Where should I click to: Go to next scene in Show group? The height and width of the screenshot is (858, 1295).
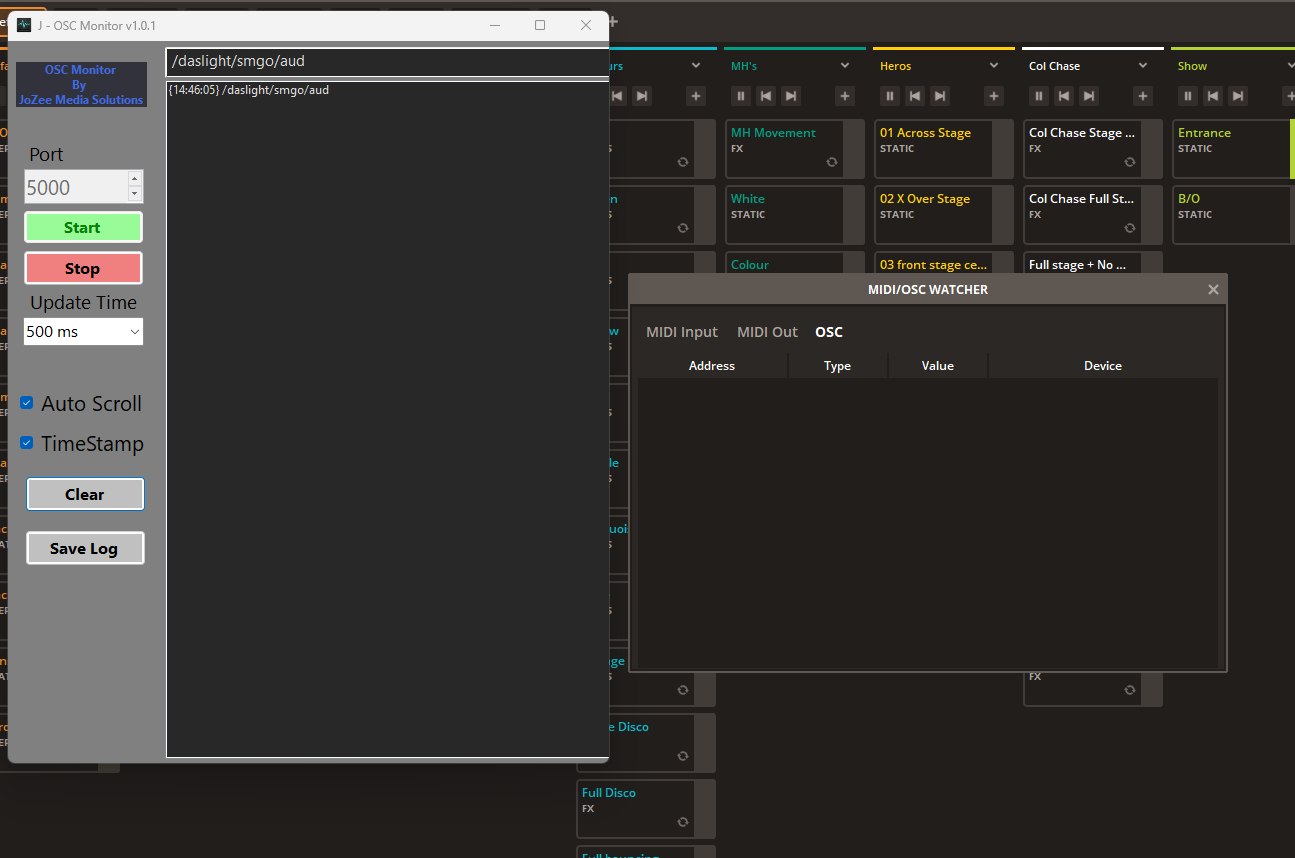pos(1238,96)
